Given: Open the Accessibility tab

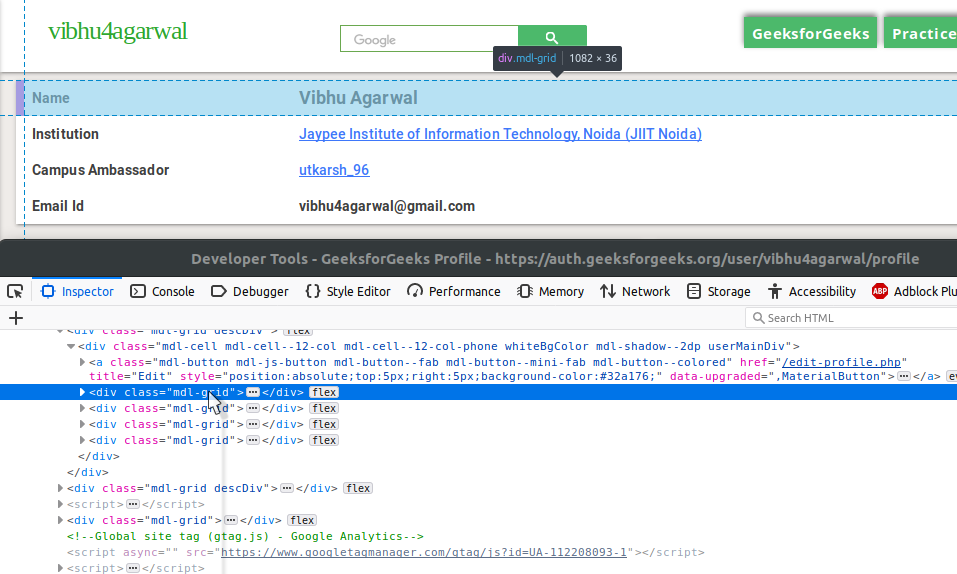Looking at the screenshot, I should coord(812,291).
